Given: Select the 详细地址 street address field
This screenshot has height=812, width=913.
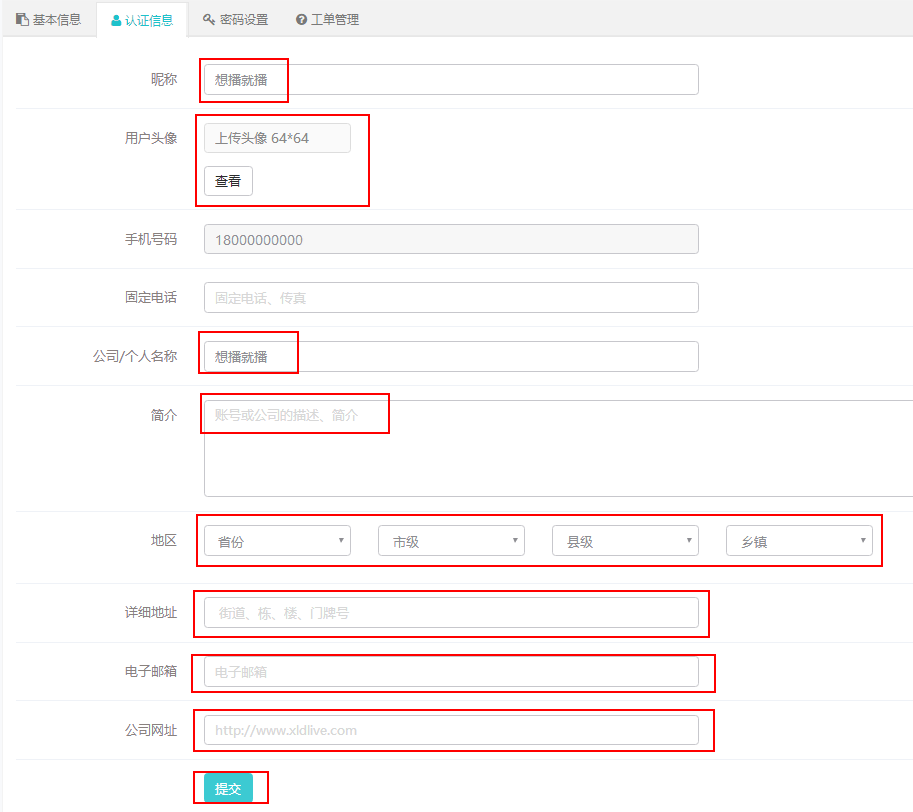Looking at the screenshot, I should (x=451, y=613).
